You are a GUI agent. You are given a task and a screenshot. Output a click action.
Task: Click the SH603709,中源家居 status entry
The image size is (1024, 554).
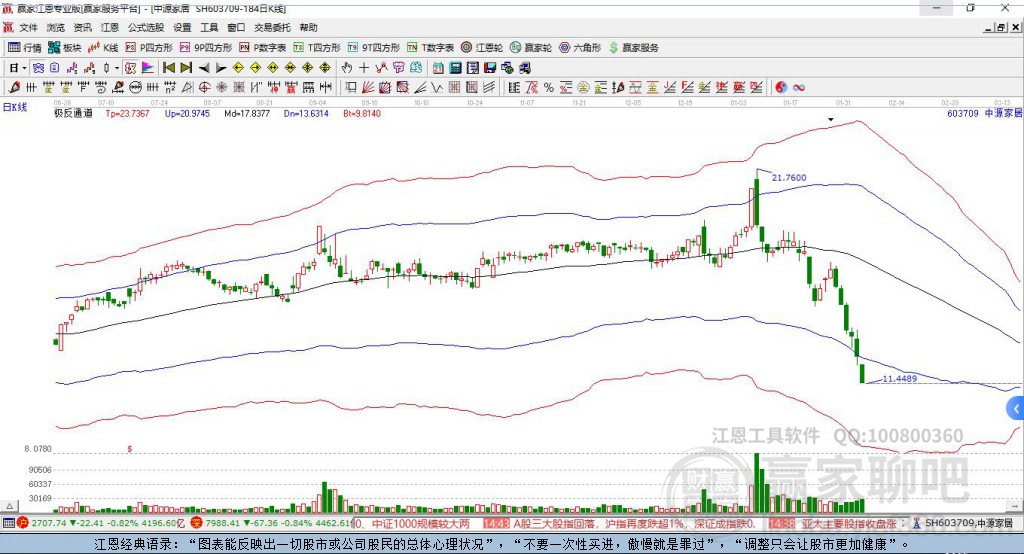(968, 523)
